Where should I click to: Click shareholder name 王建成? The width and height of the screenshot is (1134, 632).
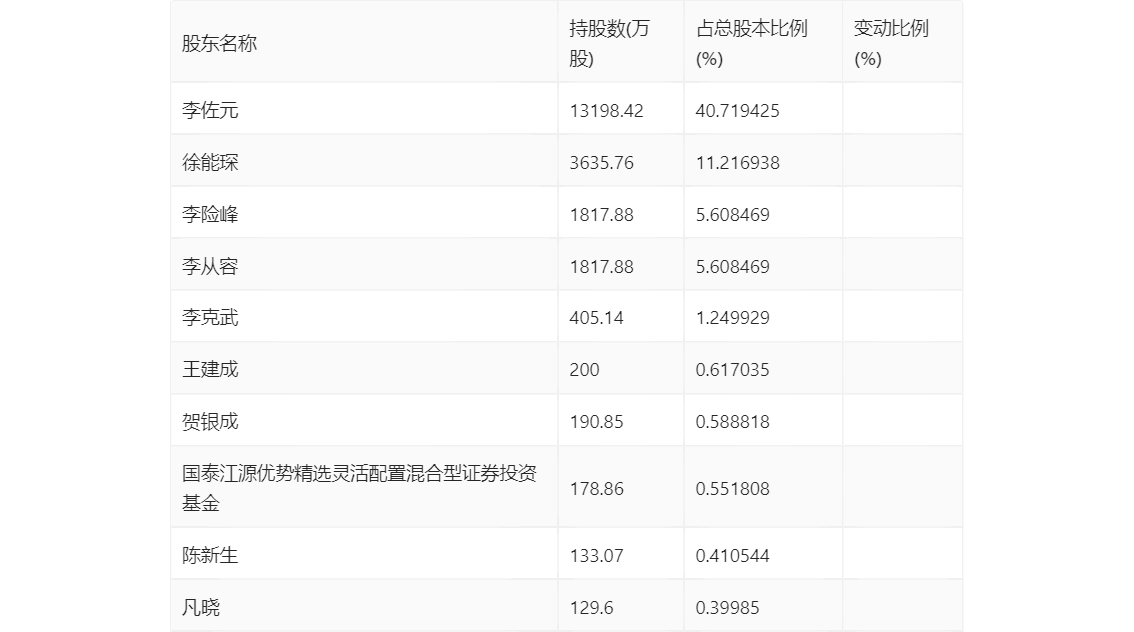coord(210,370)
